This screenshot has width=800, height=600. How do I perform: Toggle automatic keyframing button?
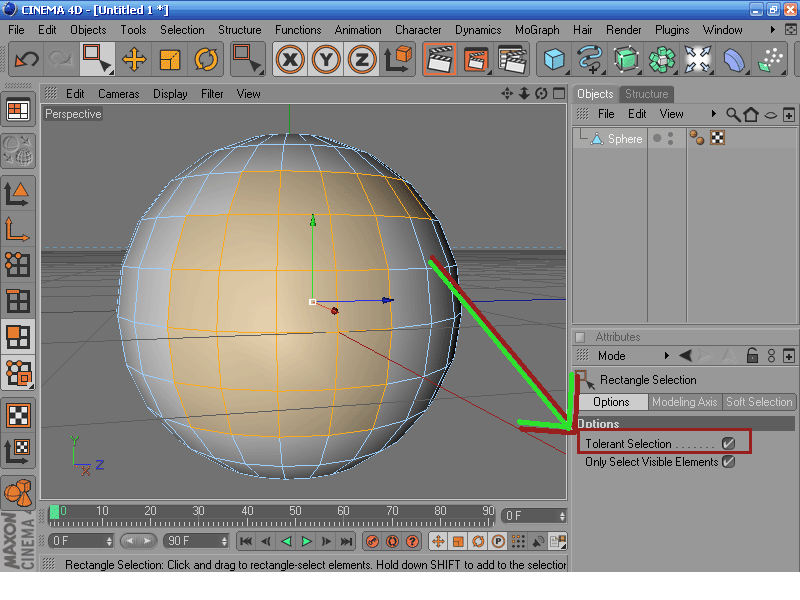(x=392, y=541)
